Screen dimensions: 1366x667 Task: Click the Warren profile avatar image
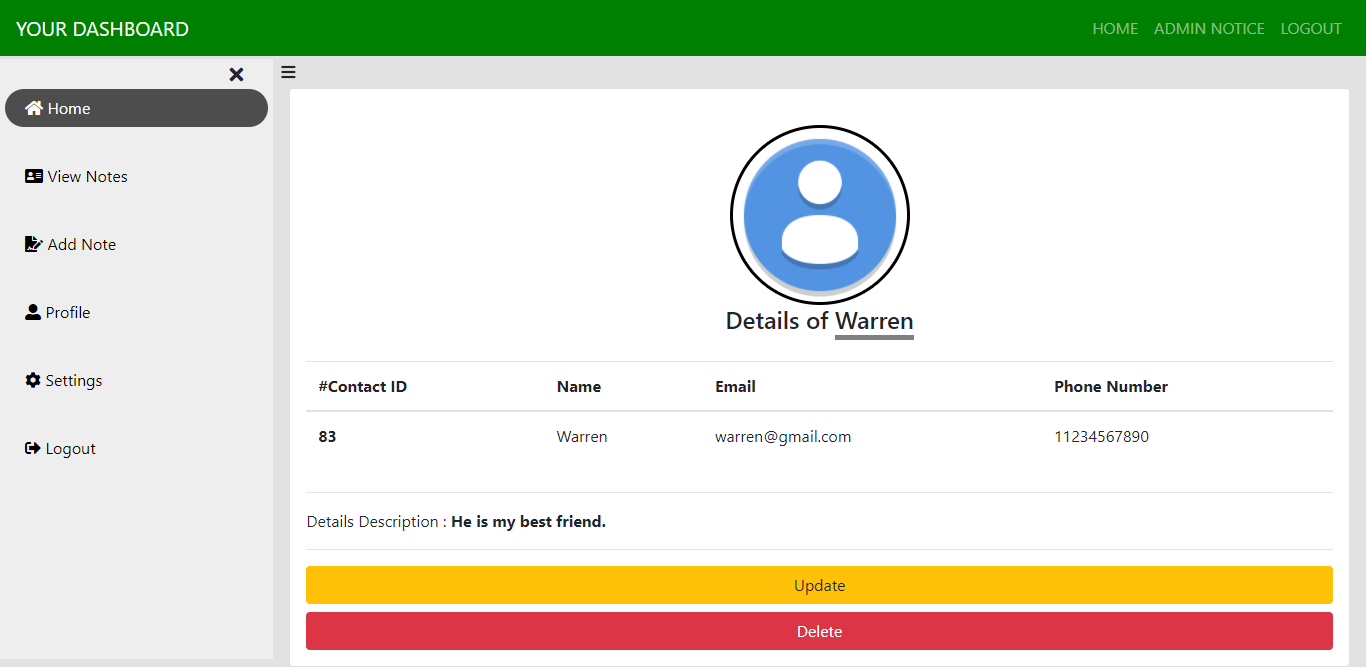[x=819, y=214]
